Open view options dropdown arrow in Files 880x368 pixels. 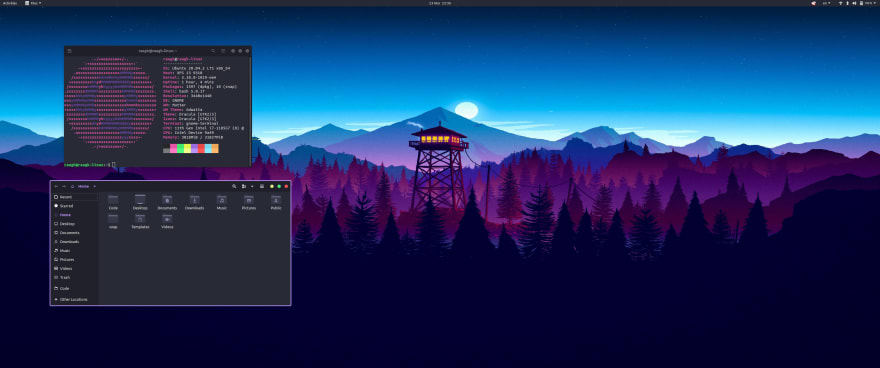click(252, 186)
